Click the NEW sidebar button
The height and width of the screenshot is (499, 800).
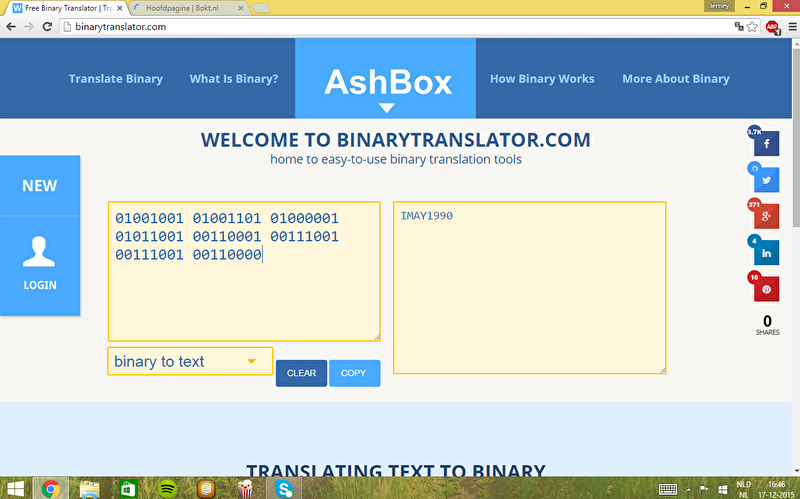40,186
